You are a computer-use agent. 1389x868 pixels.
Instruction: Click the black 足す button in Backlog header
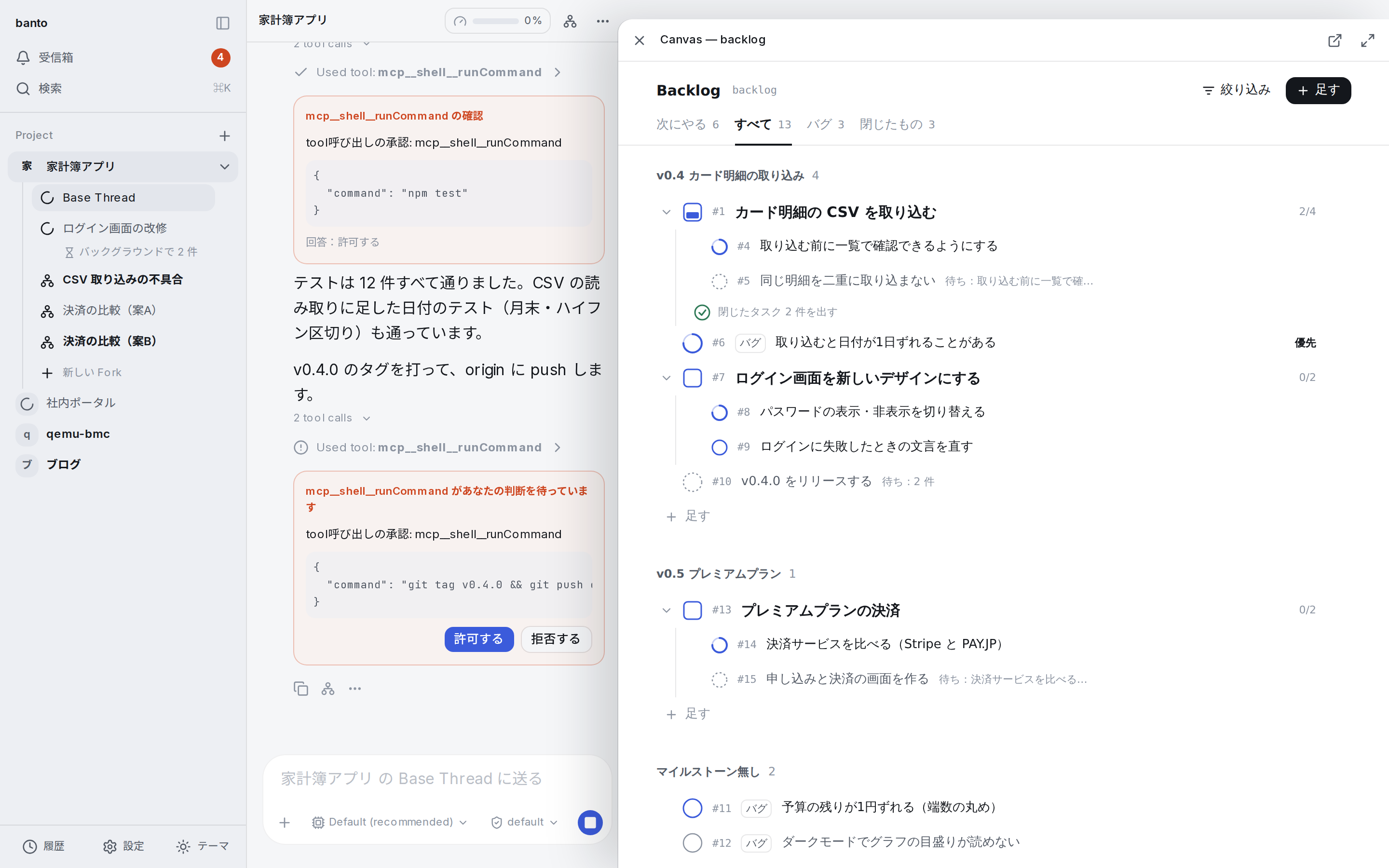click(1318, 90)
